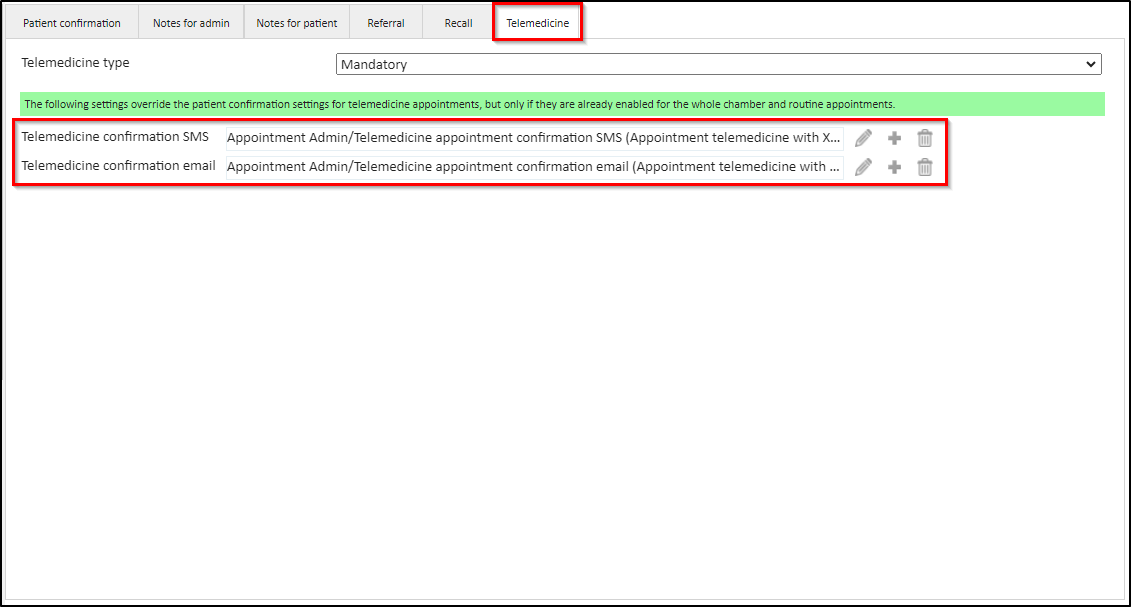This screenshot has width=1131, height=607.
Task: Click the 'Telemedicine confirmation email' label
Action: 118,166
